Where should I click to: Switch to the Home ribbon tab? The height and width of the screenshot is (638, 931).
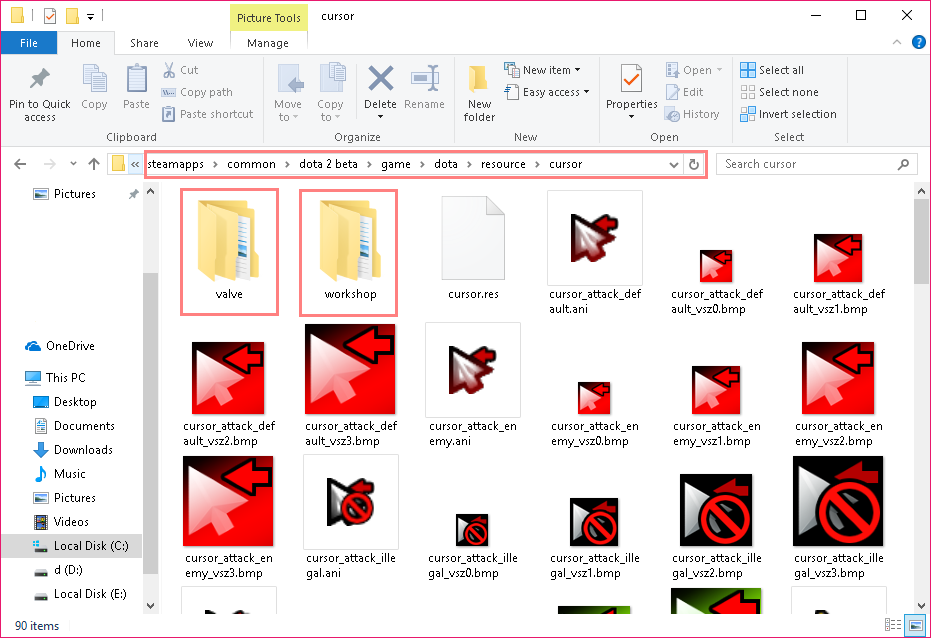pos(86,43)
